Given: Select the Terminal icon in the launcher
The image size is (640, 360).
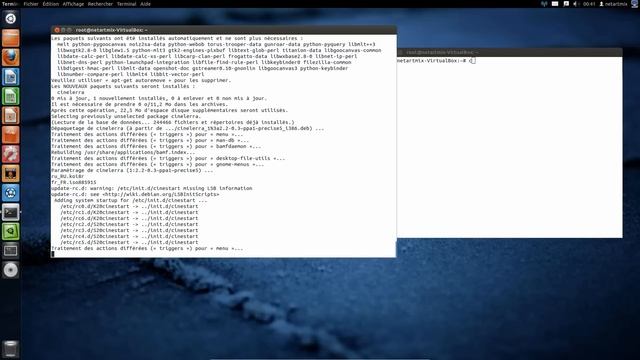Looking at the screenshot, I should [x=11, y=212].
